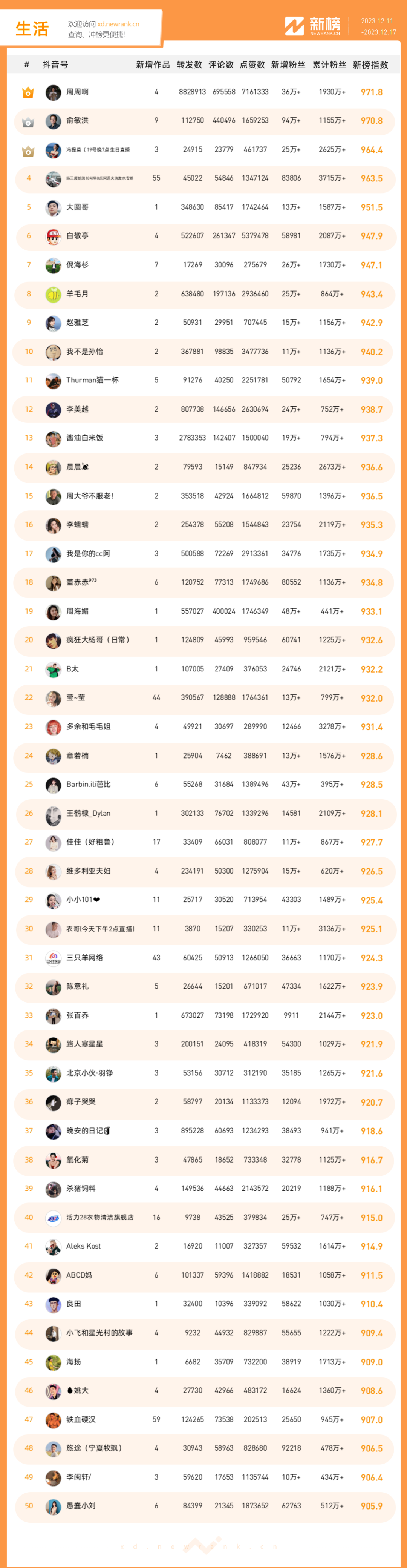Select the 生活 category tab
Viewport: 407px width, 1568px height.
pos(32,29)
